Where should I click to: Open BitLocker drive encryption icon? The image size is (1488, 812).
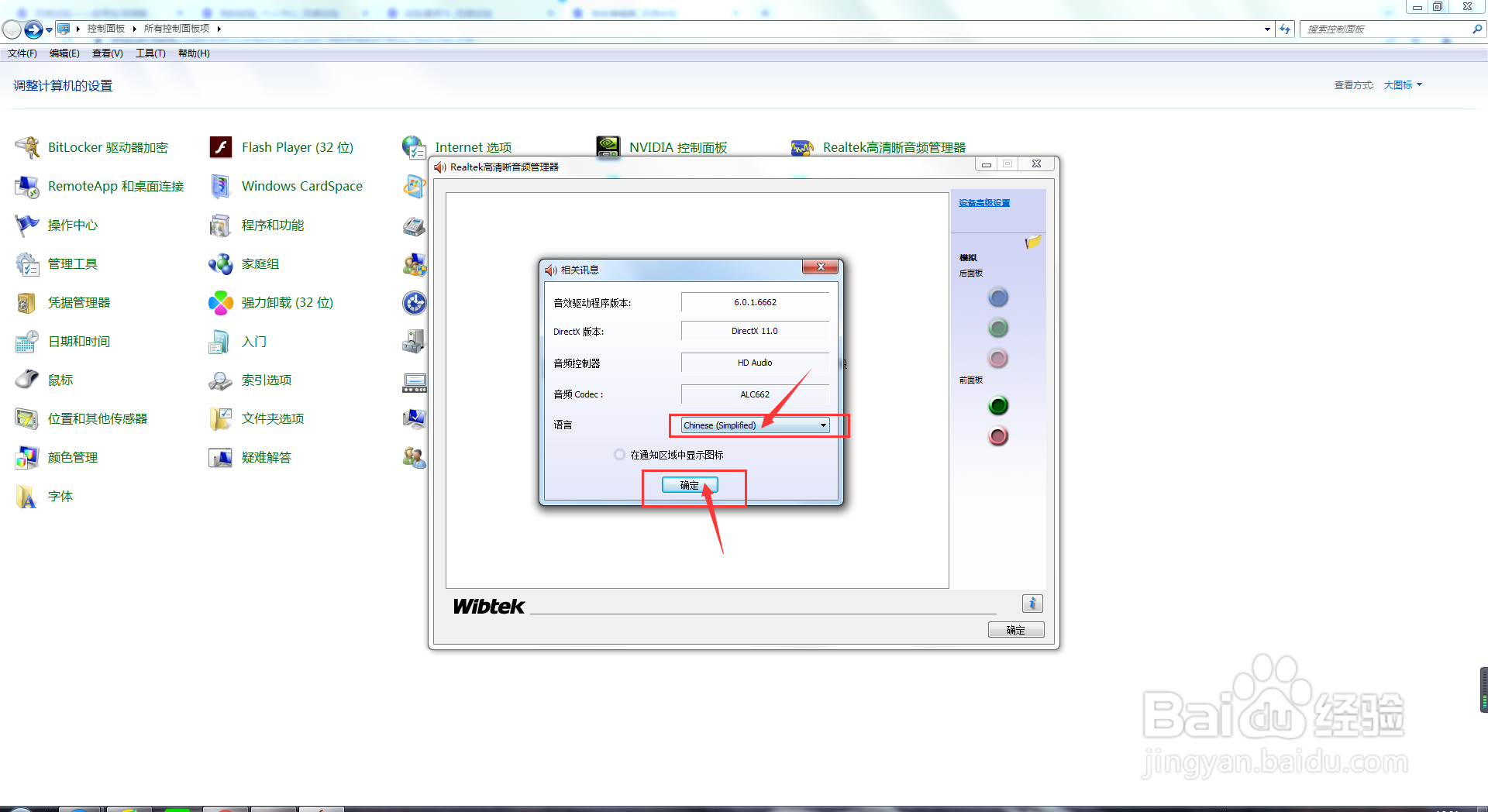tap(27, 147)
